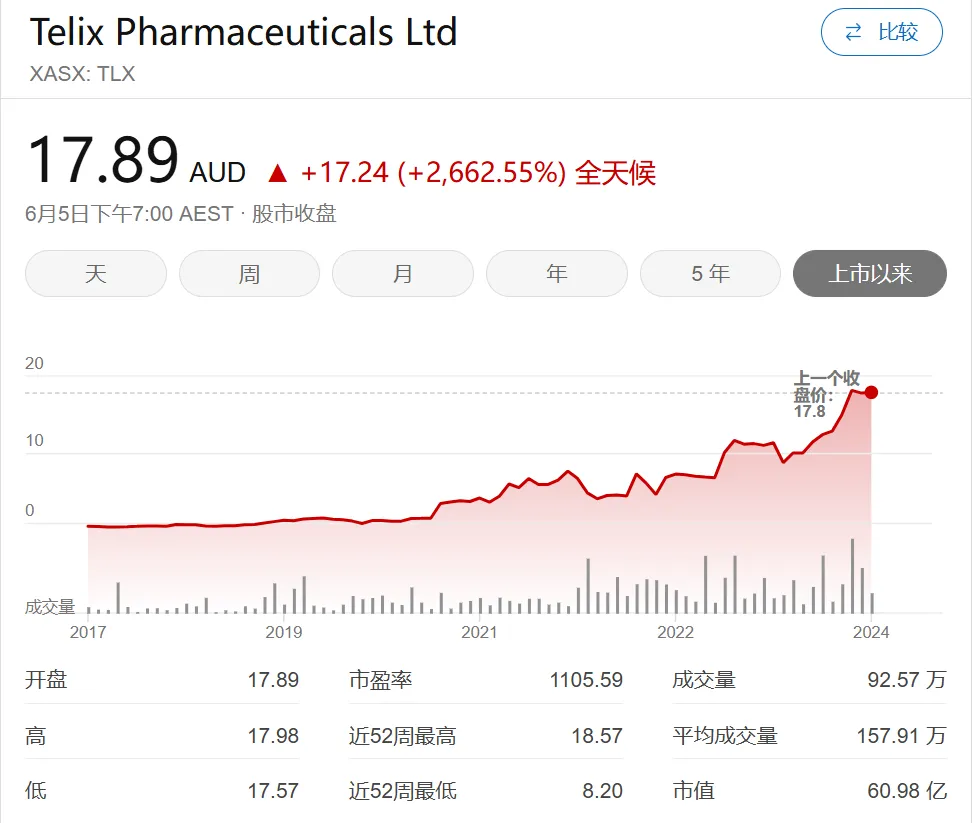This screenshot has height=823, width=972.
Task: Click the Telix Pharmaceuticals Ltd title
Action: (x=243, y=33)
